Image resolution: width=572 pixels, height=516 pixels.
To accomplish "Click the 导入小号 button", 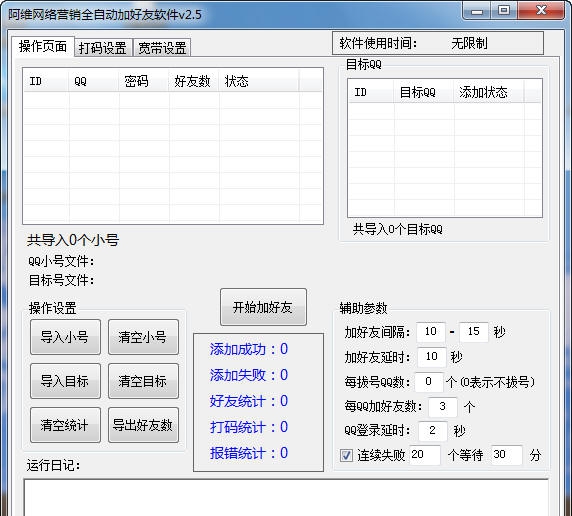I will [x=65, y=337].
